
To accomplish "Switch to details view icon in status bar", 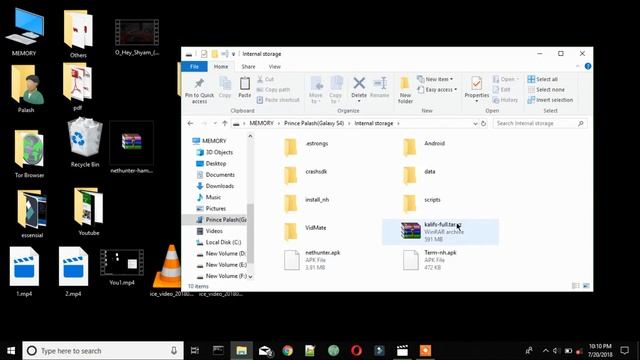I will coord(576,286).
